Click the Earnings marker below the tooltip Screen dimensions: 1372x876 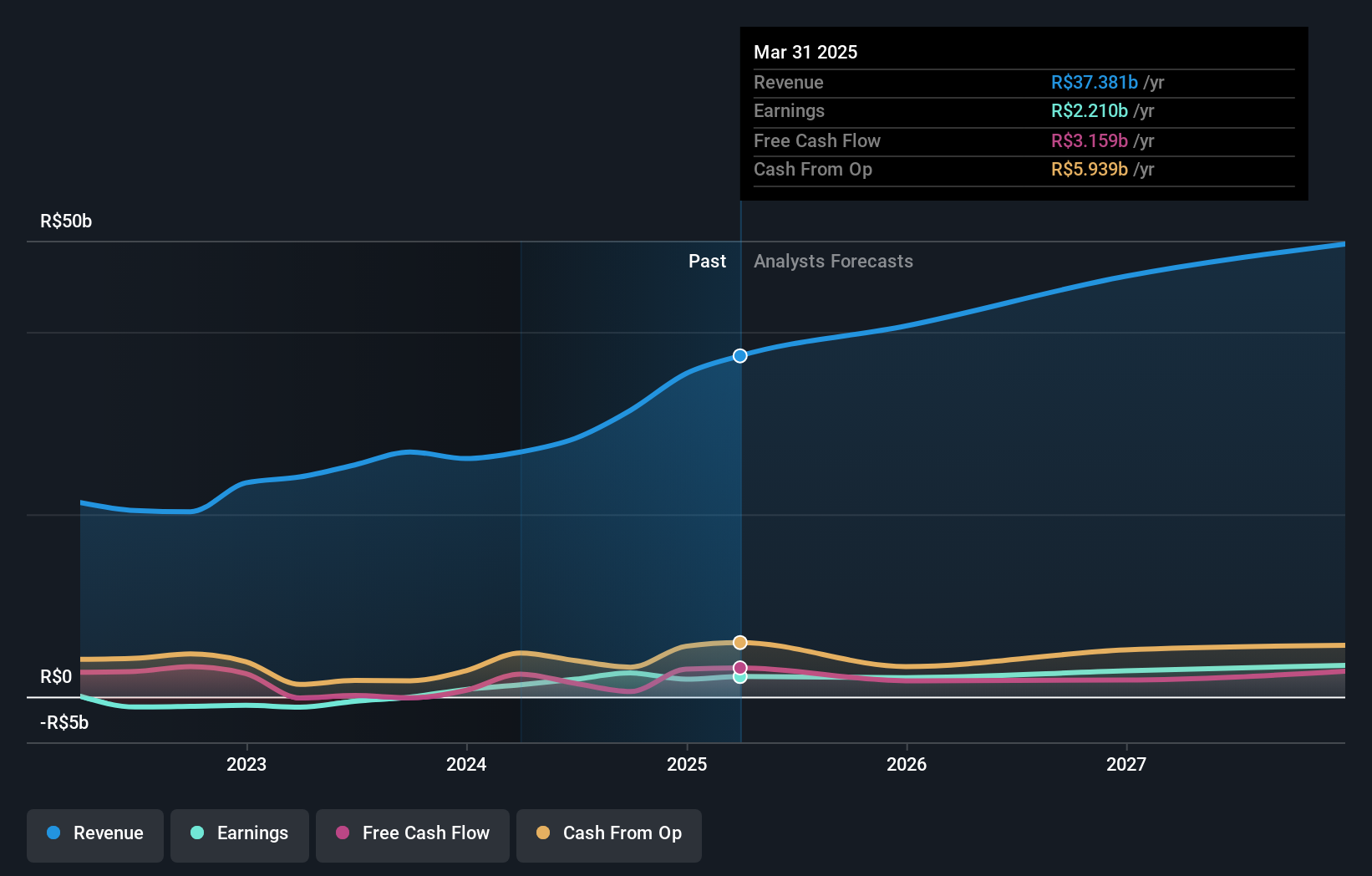pyautogui.click(x=739, y=678)
